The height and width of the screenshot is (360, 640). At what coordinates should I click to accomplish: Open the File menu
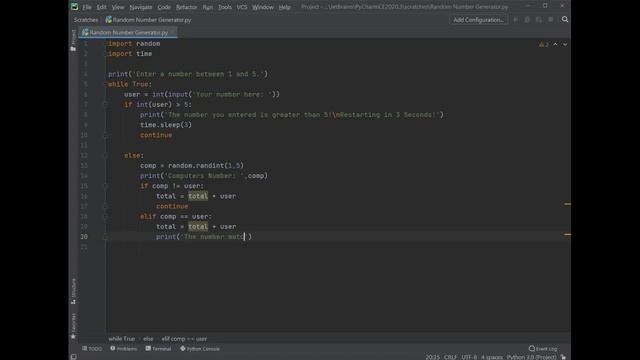pyautogui.click(x=87, y=7)
